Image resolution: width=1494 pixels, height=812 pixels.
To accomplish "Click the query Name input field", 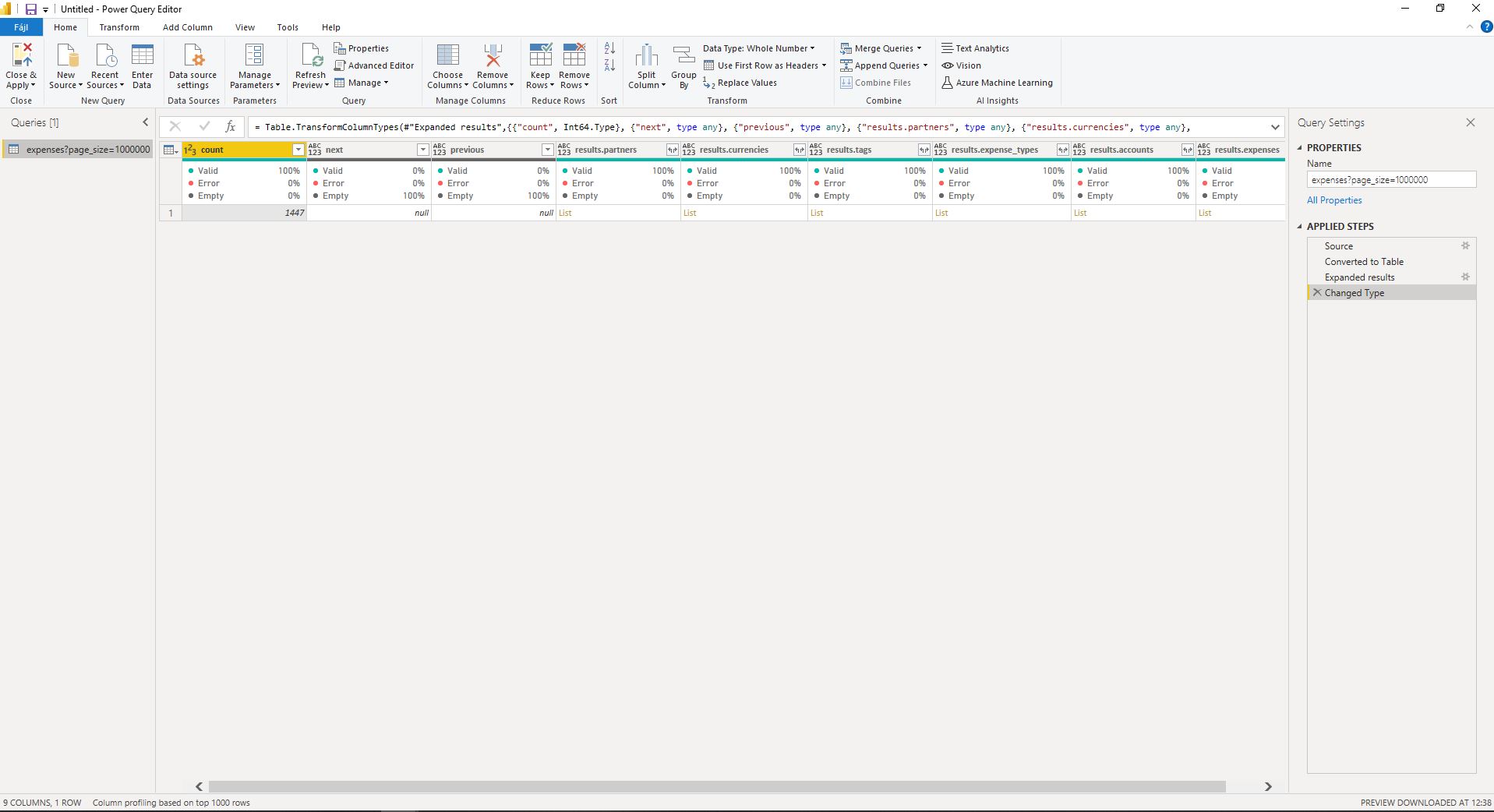I will 1391,179.
